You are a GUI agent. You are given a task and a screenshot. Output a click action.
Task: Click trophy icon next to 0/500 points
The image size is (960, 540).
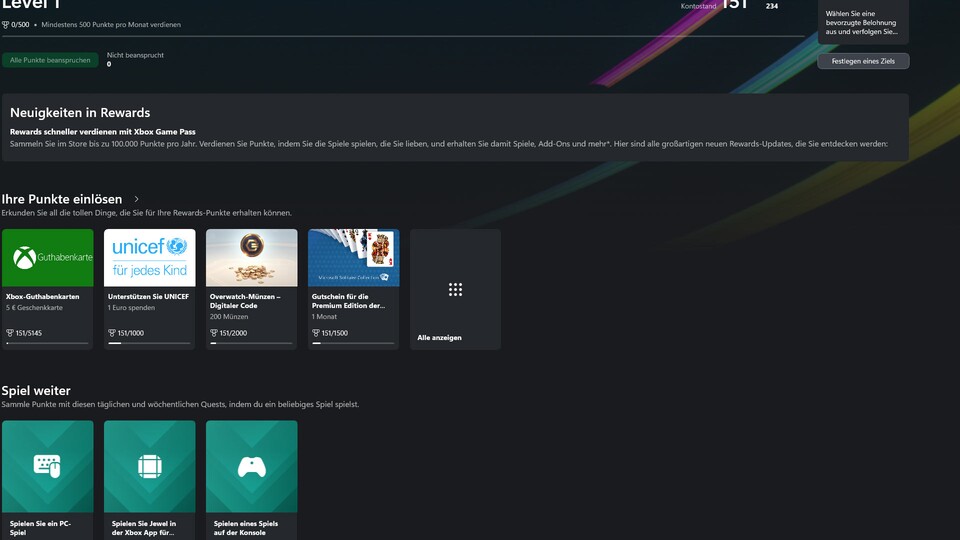click(x=6, y=24)
